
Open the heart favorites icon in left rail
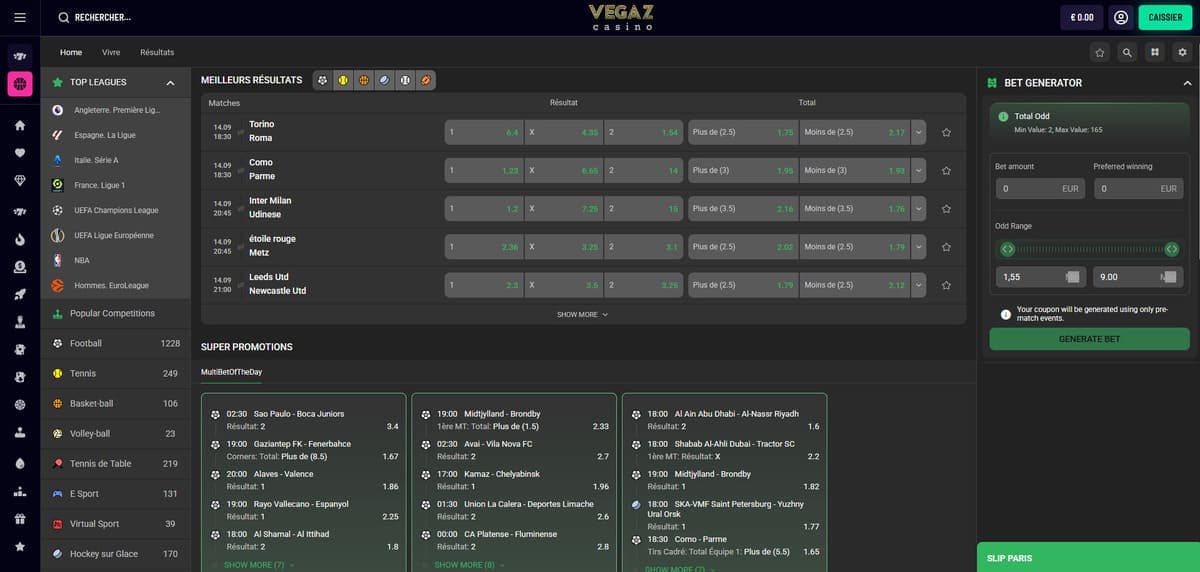coord(20,153)
